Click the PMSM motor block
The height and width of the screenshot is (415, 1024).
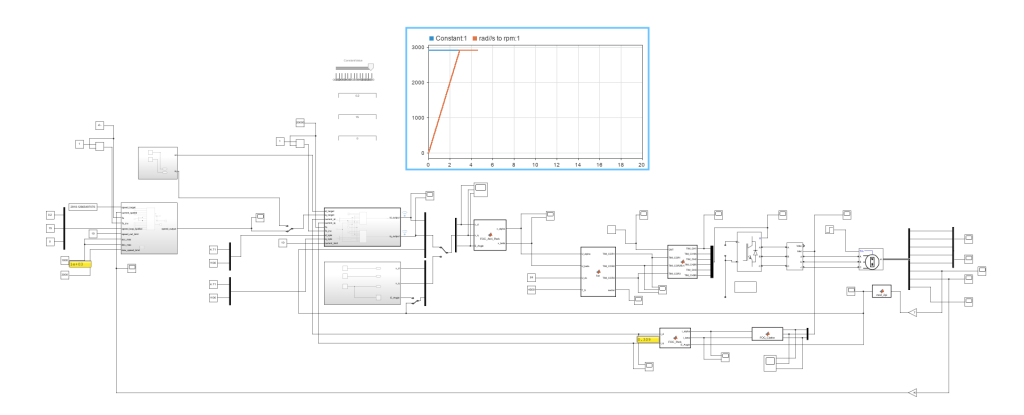point(871,261)
